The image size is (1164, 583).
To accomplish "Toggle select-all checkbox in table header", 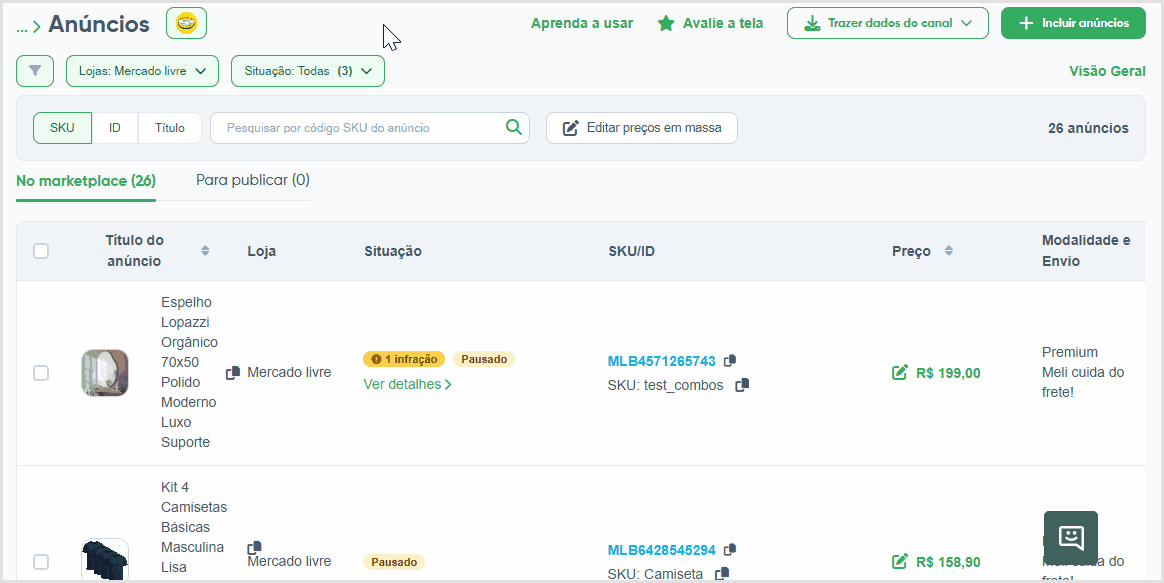I will [x=41, y=251].
